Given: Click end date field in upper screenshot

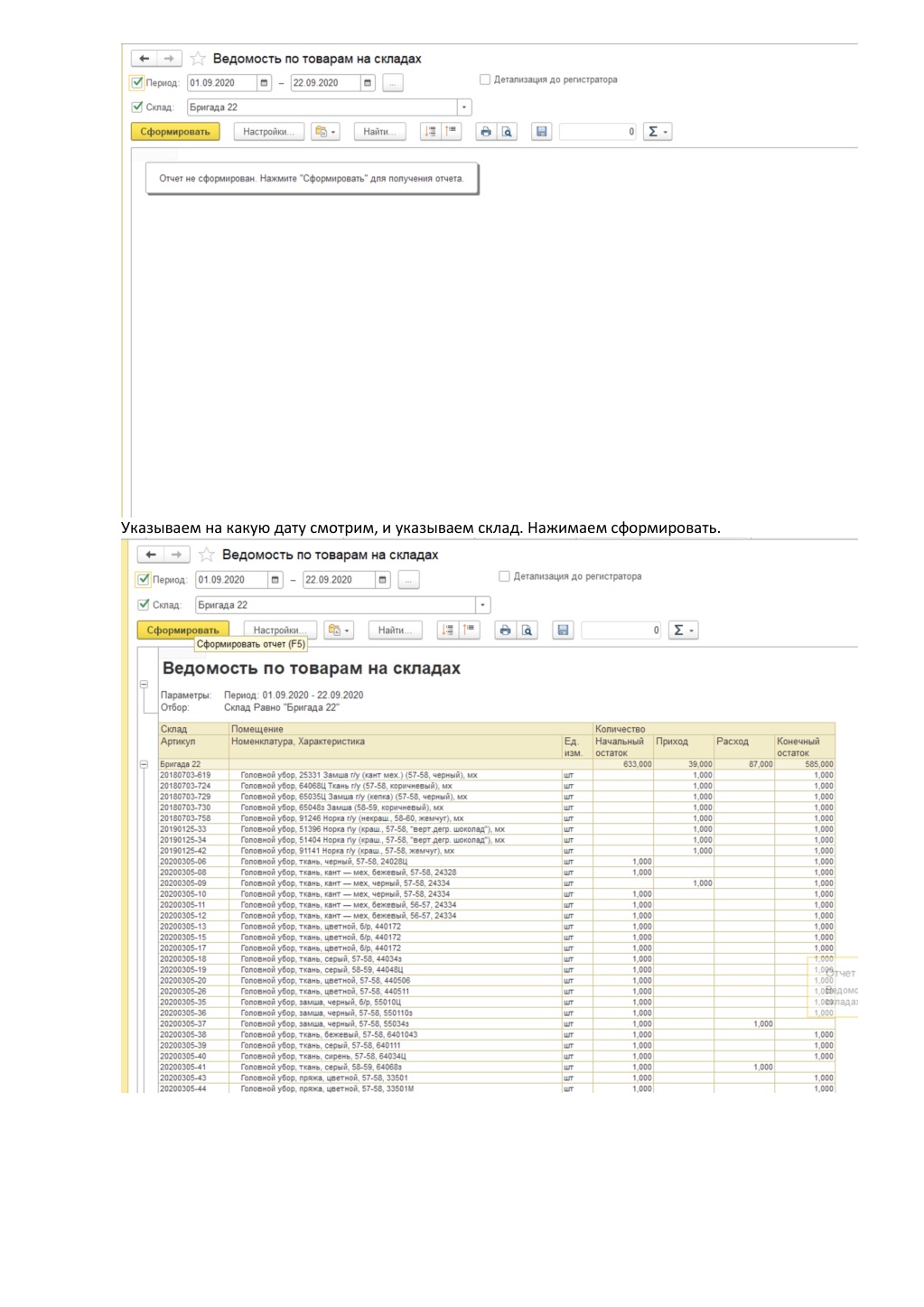Looking at the screenshot, I should (326, 83).
